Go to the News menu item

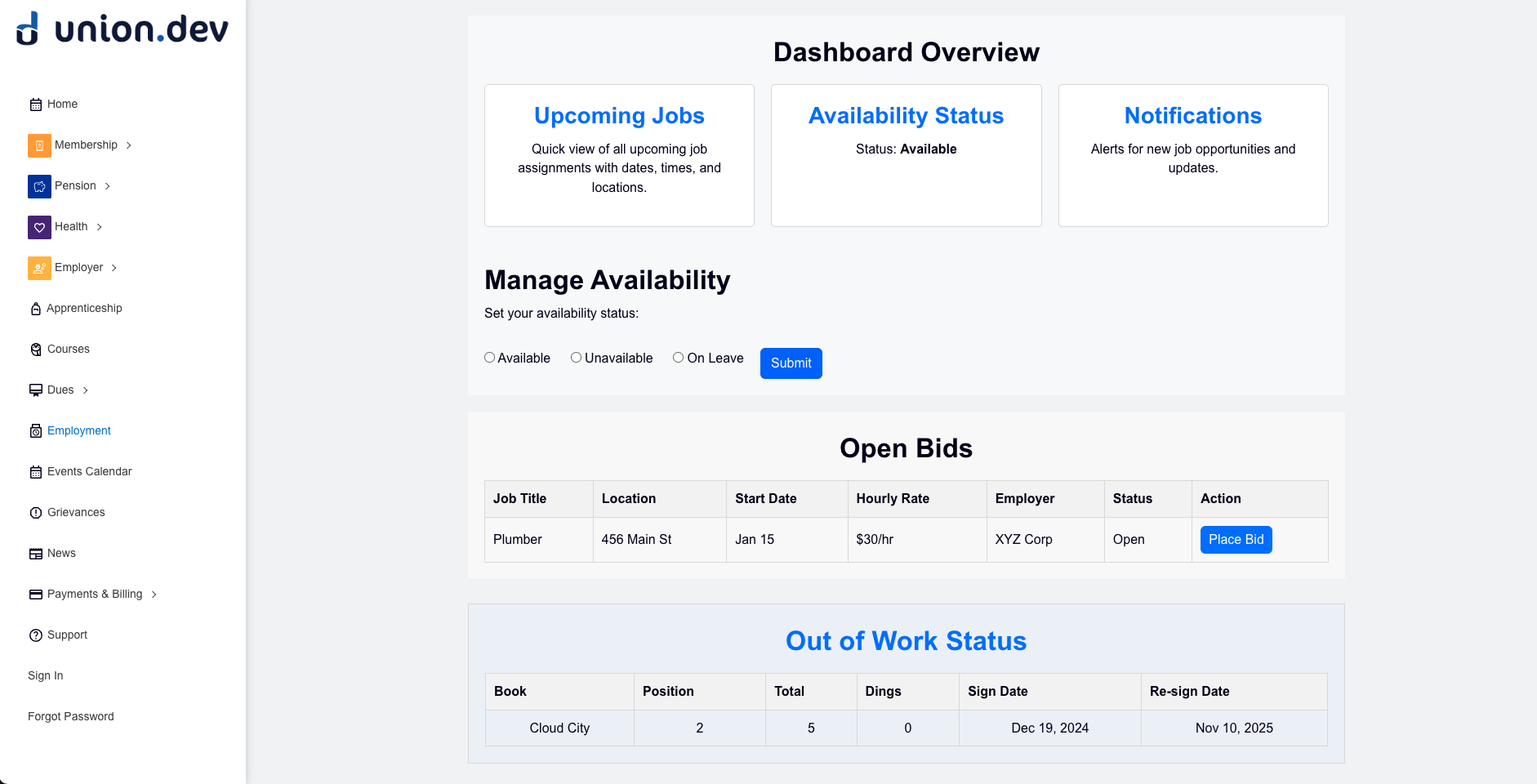point(61,553)
